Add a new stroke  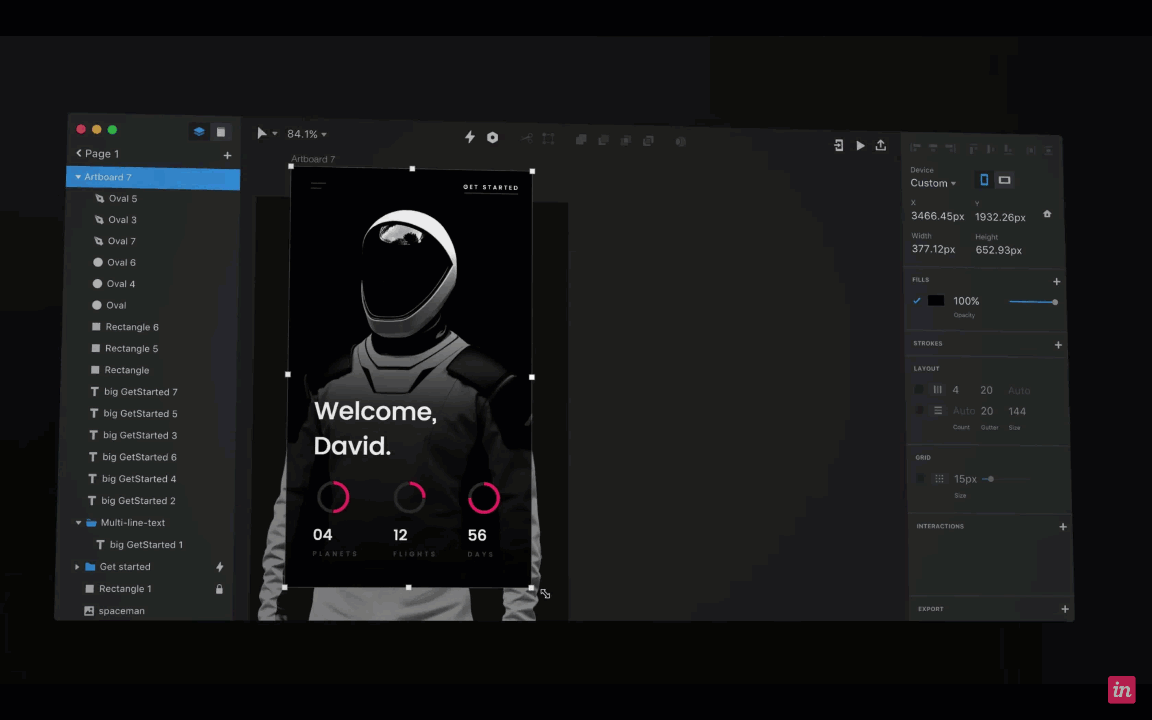tap(1058, 345)
